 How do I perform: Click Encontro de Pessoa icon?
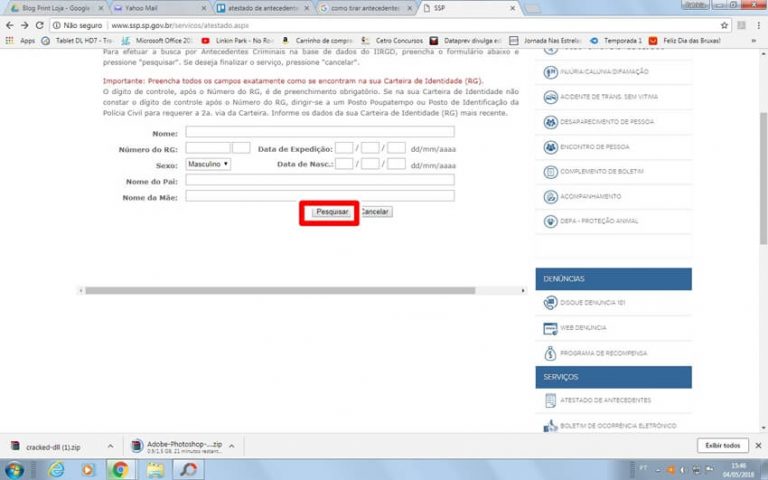(x=550, y=146)
